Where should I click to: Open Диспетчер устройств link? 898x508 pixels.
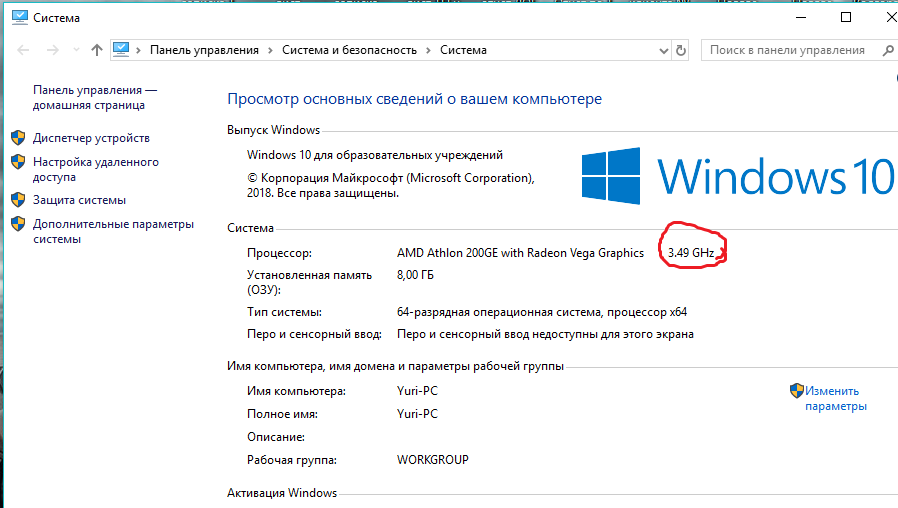[91, 138]
